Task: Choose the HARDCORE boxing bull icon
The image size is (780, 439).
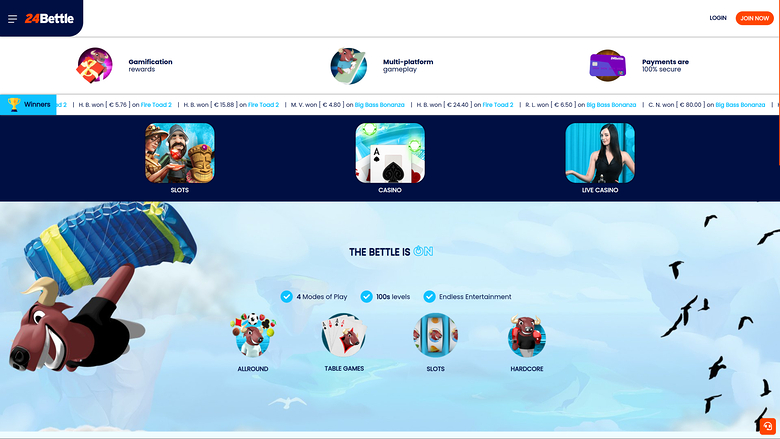Action: tap(527, 336)
